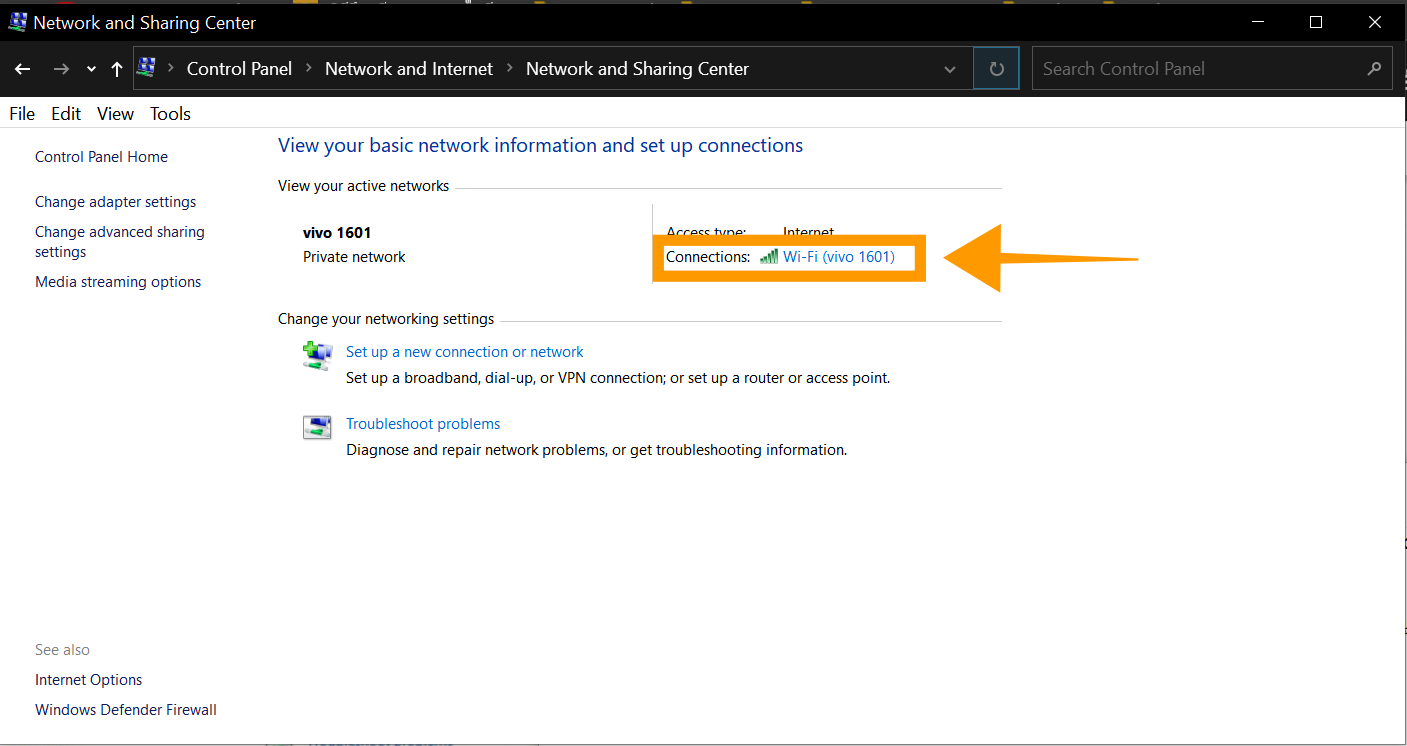The height and width of the screenshot is (746, 1407).
Task: Open the recent locations dropdown arrow
Action: point(91,69)
